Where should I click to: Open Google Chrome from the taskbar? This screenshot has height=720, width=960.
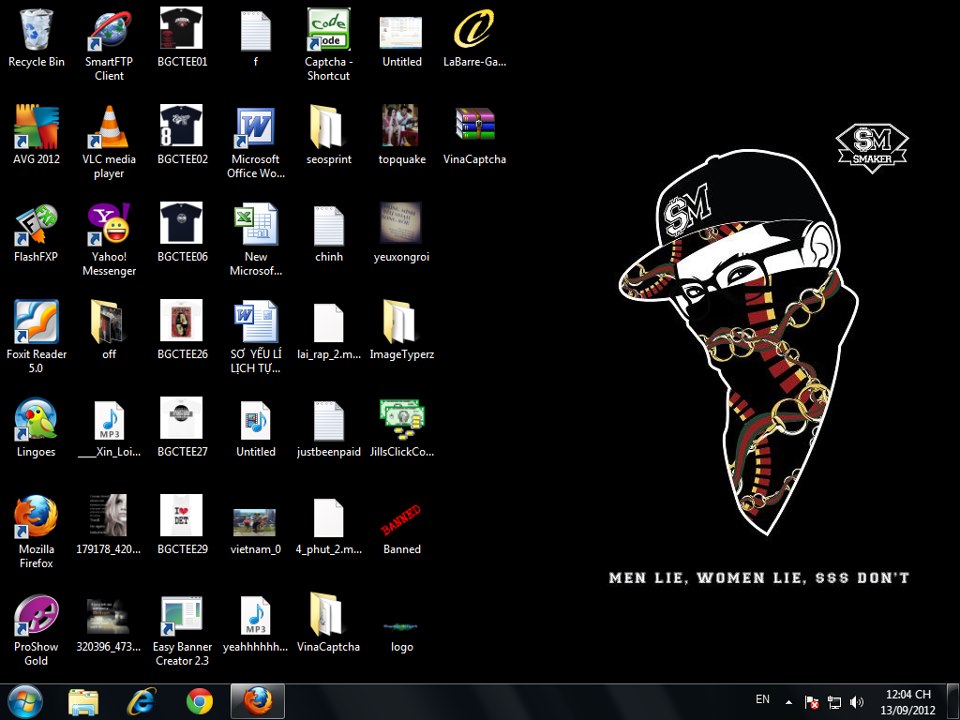click(x=199, y=702)
